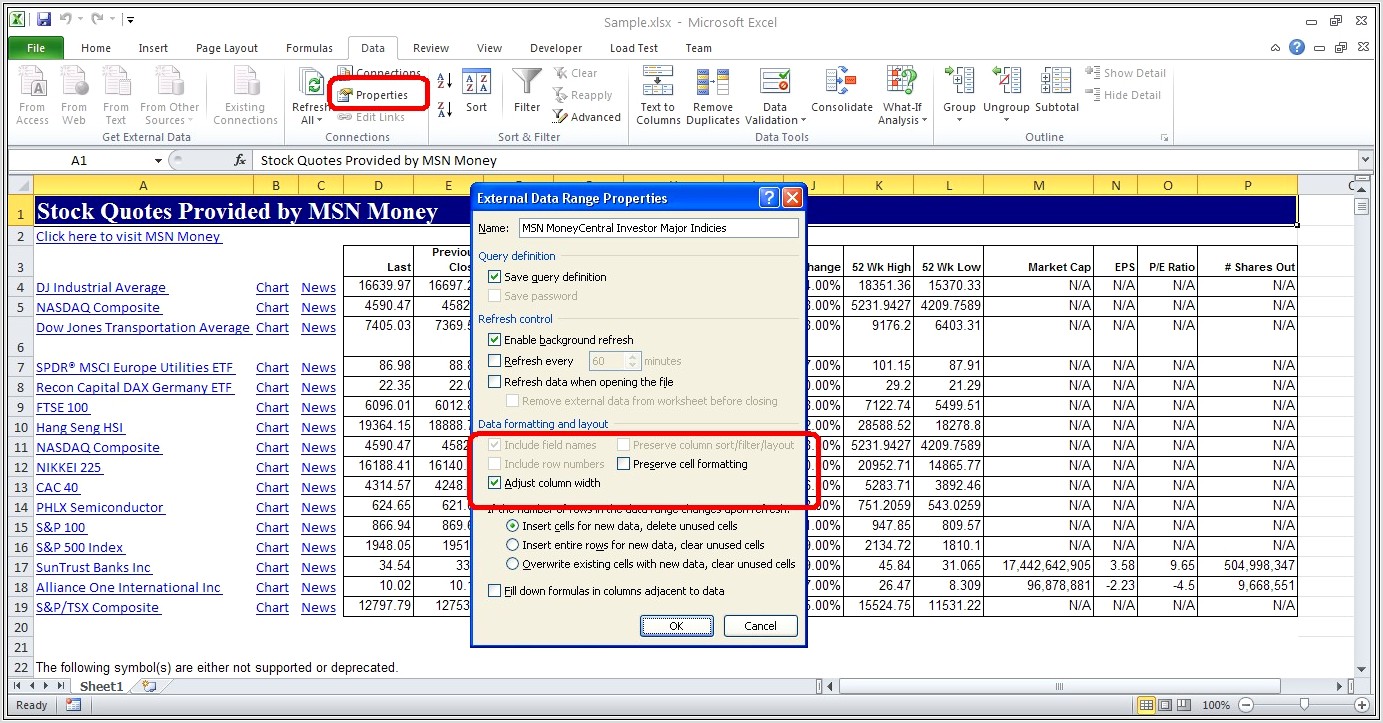The height and width of the screenshot is (723, 1383).
Task: Click the Excel Help question mark
Action: pyautogui.click(x=1297, y=47)
